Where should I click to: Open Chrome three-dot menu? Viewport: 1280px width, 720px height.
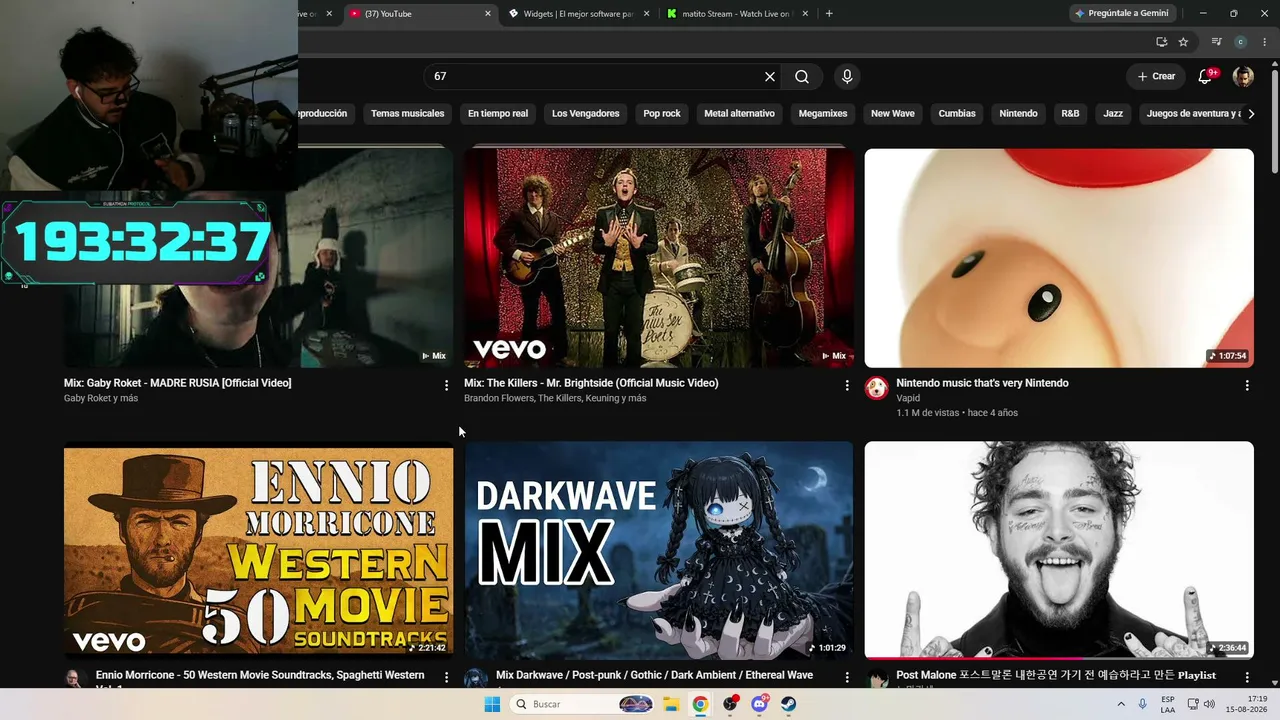coord(1263,42)
